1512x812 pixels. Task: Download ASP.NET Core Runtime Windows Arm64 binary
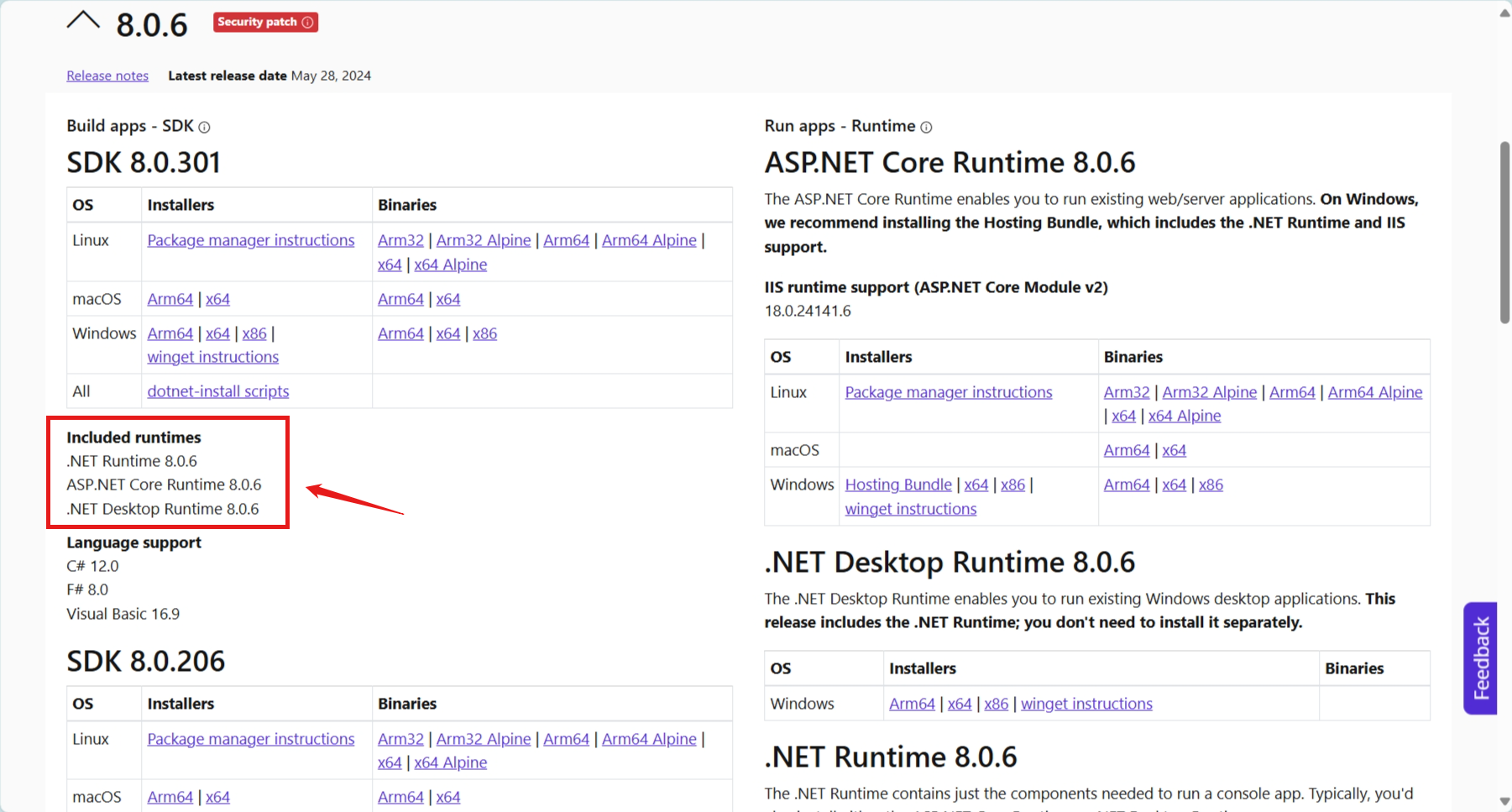(1127, 485)
